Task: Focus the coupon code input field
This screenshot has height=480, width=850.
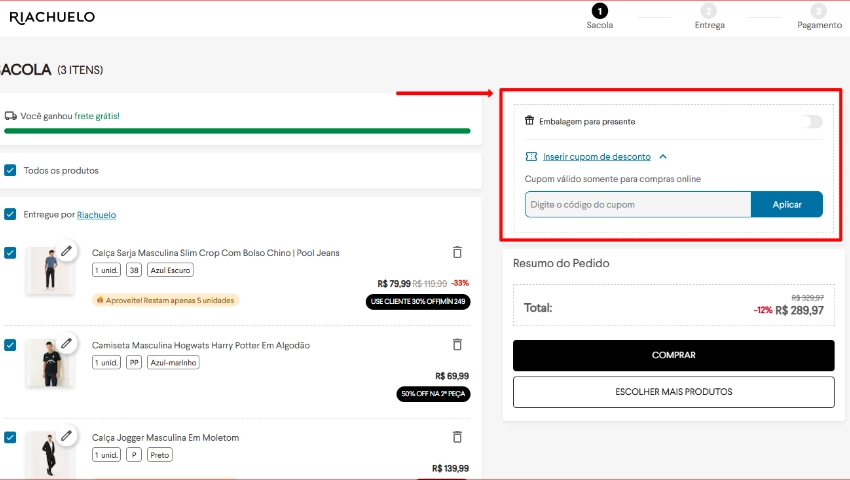Action: click(638, 204)
